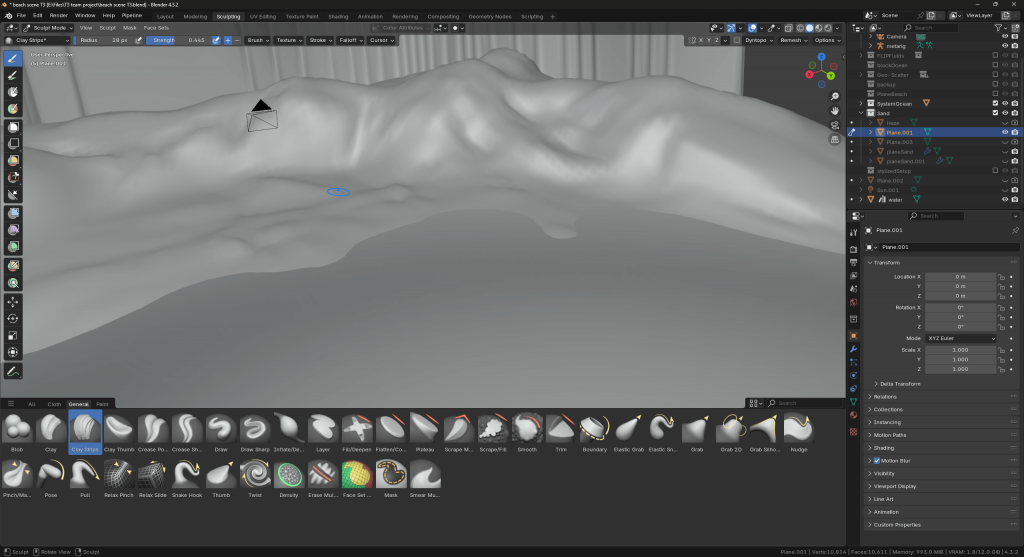This screenshot has width=1024, height=557.
Task: Choose the Mask brush
Action: 391,474
